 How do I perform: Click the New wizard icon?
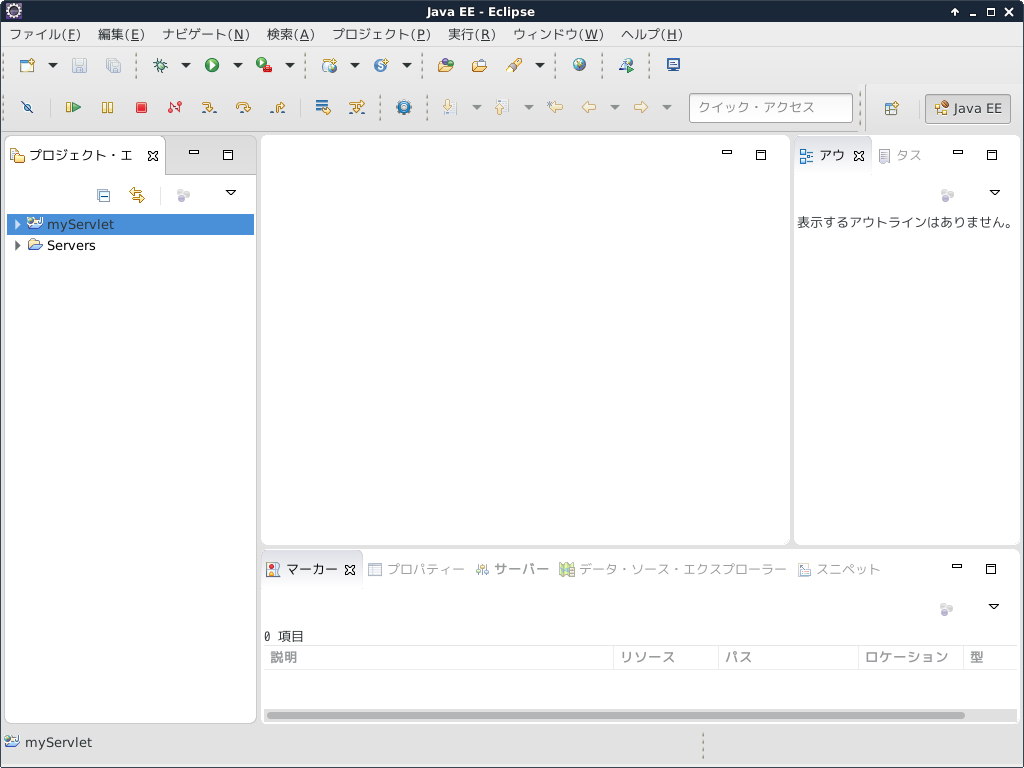point(27,65)
